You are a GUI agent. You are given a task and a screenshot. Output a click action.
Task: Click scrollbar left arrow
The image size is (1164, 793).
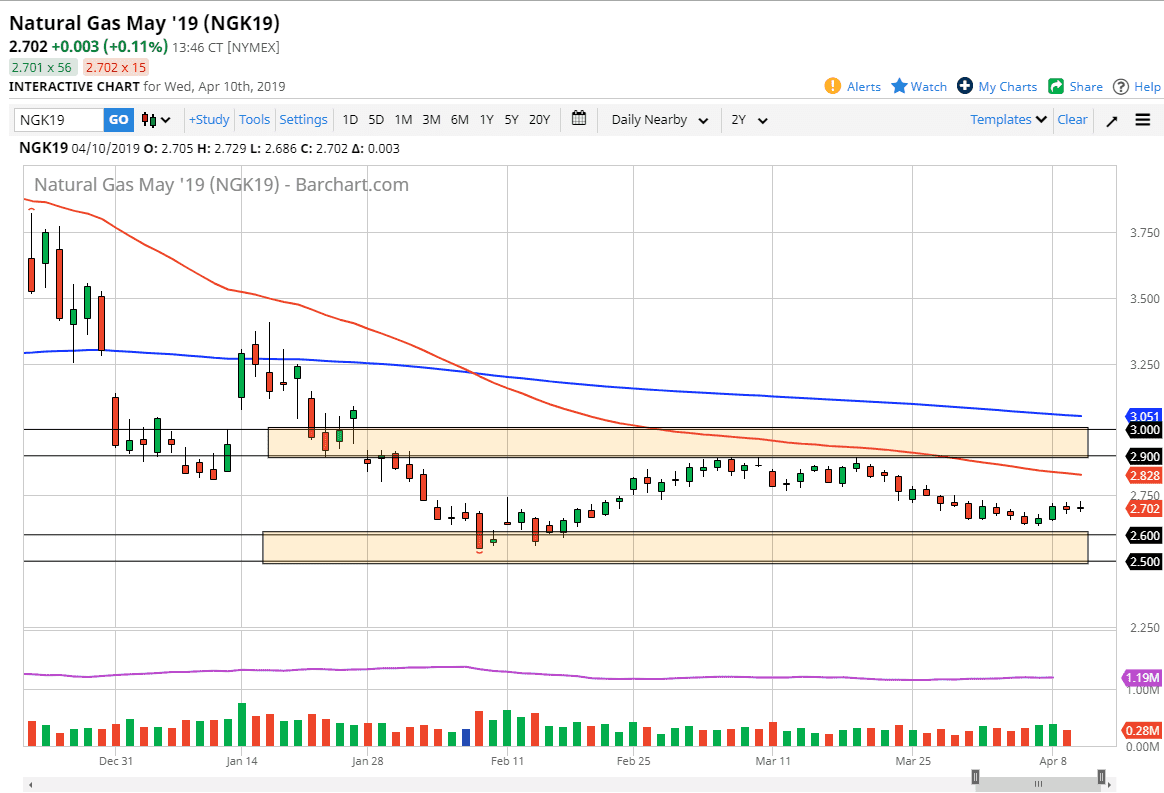(x=30, y=784)
